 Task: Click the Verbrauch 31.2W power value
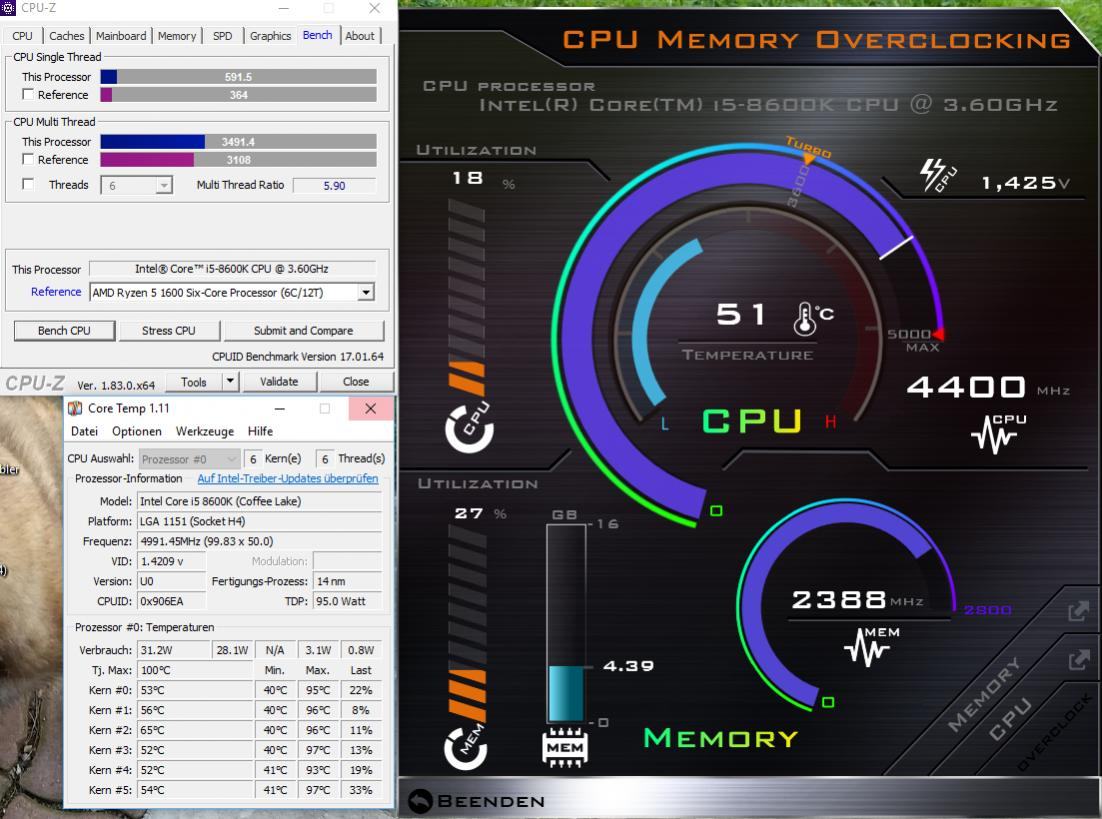pyautogui.click(x=173, y=650)
